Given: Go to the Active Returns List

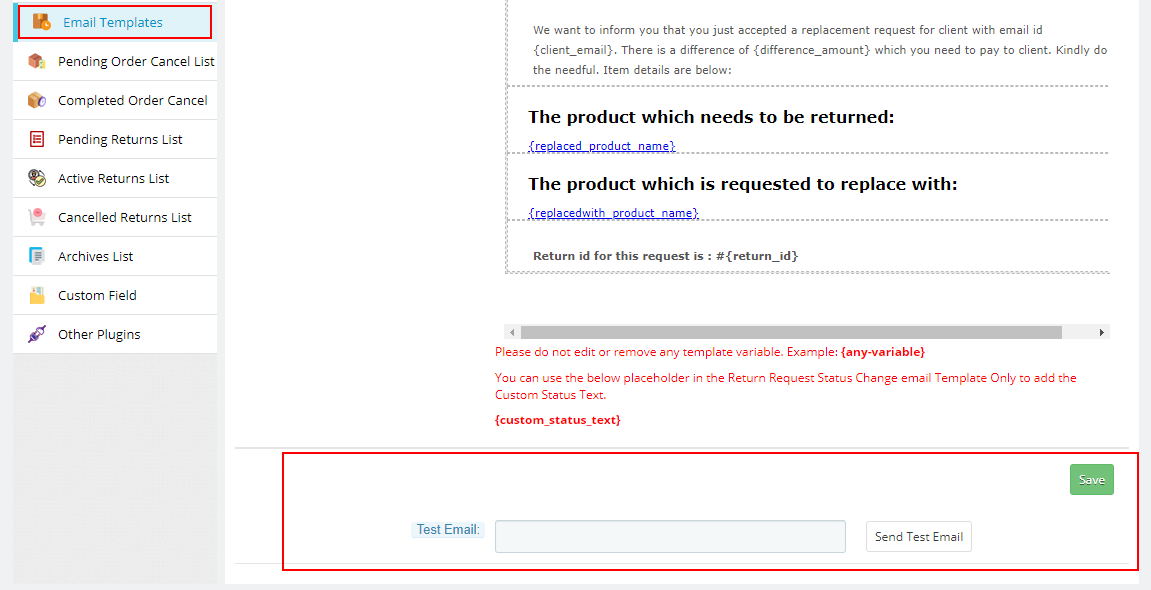Looking at the screenshot, I should click(x=113, y=178).
